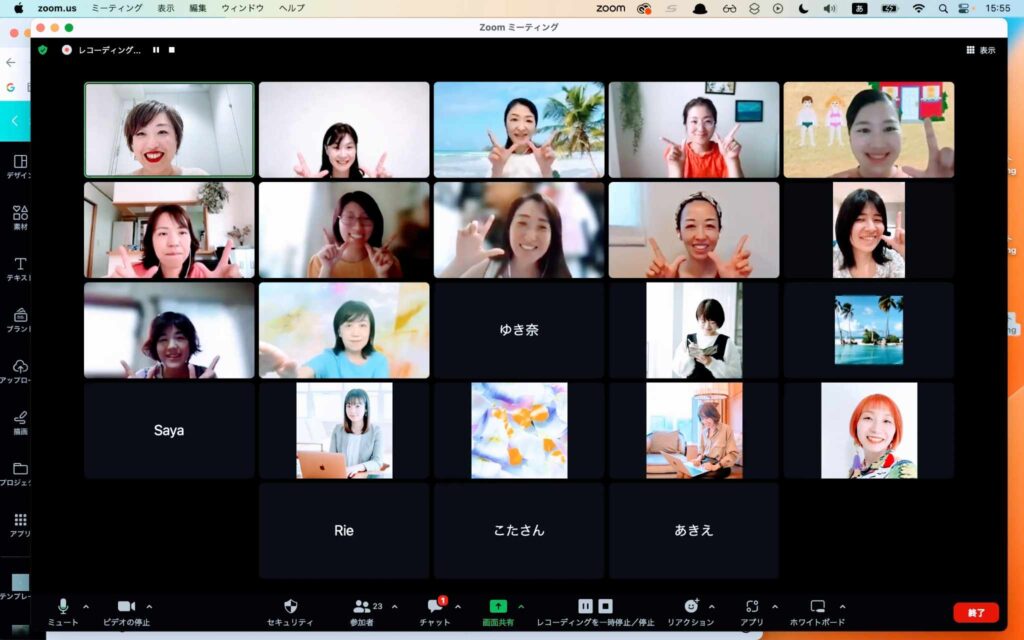
Task: Open the participants panel (参加者)
Action: [x=362, y=606]
